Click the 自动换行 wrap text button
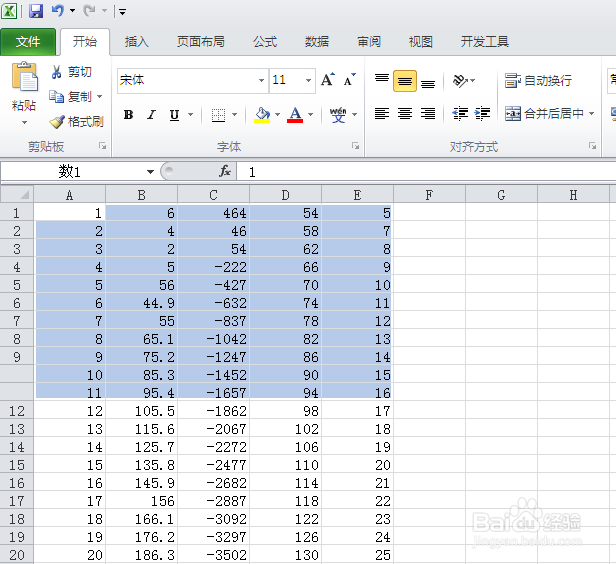 click(538, 81)
